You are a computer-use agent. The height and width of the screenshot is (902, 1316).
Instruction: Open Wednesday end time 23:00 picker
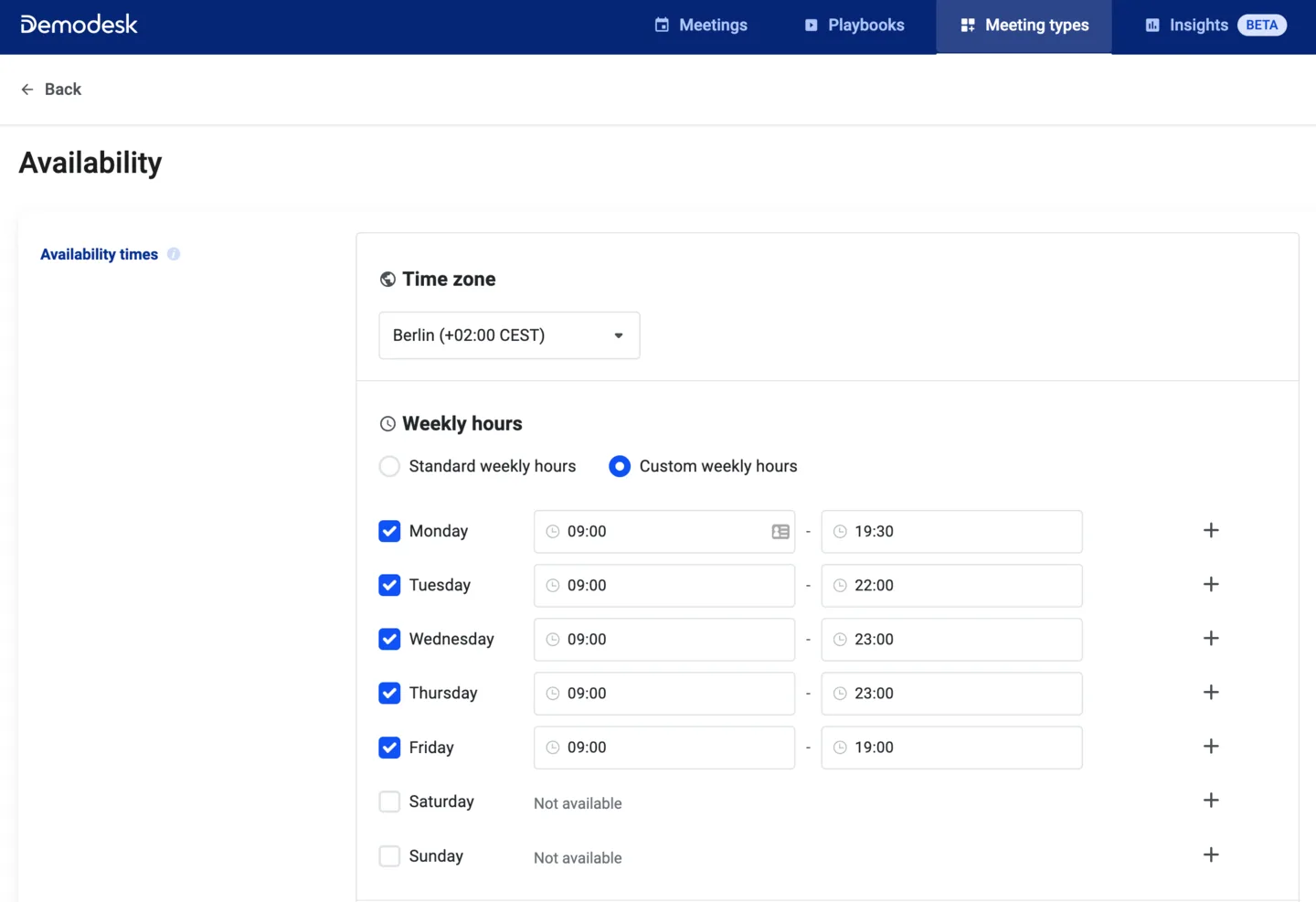click(x=951, y=640)
